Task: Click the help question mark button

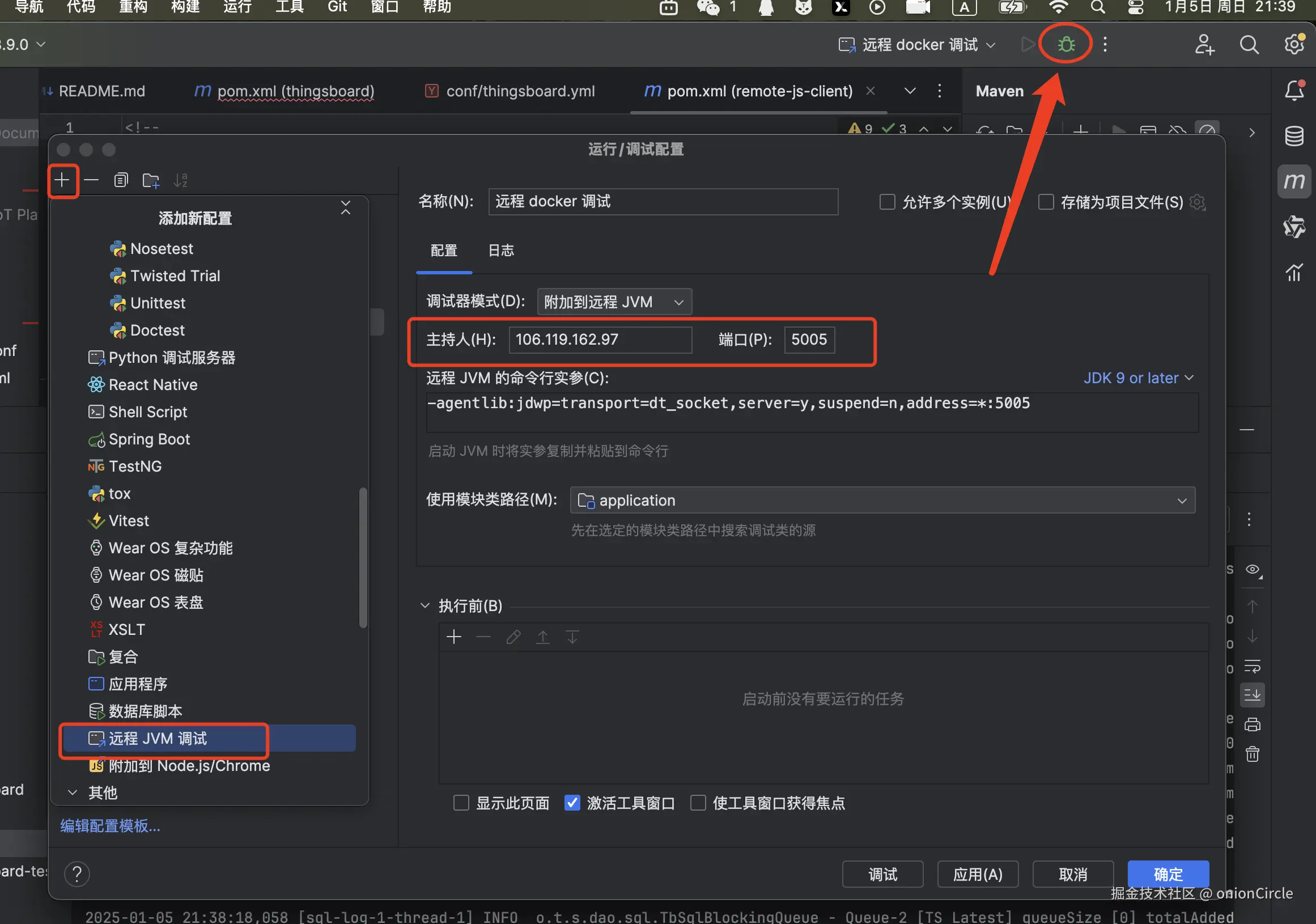Action: coord(77,874)
